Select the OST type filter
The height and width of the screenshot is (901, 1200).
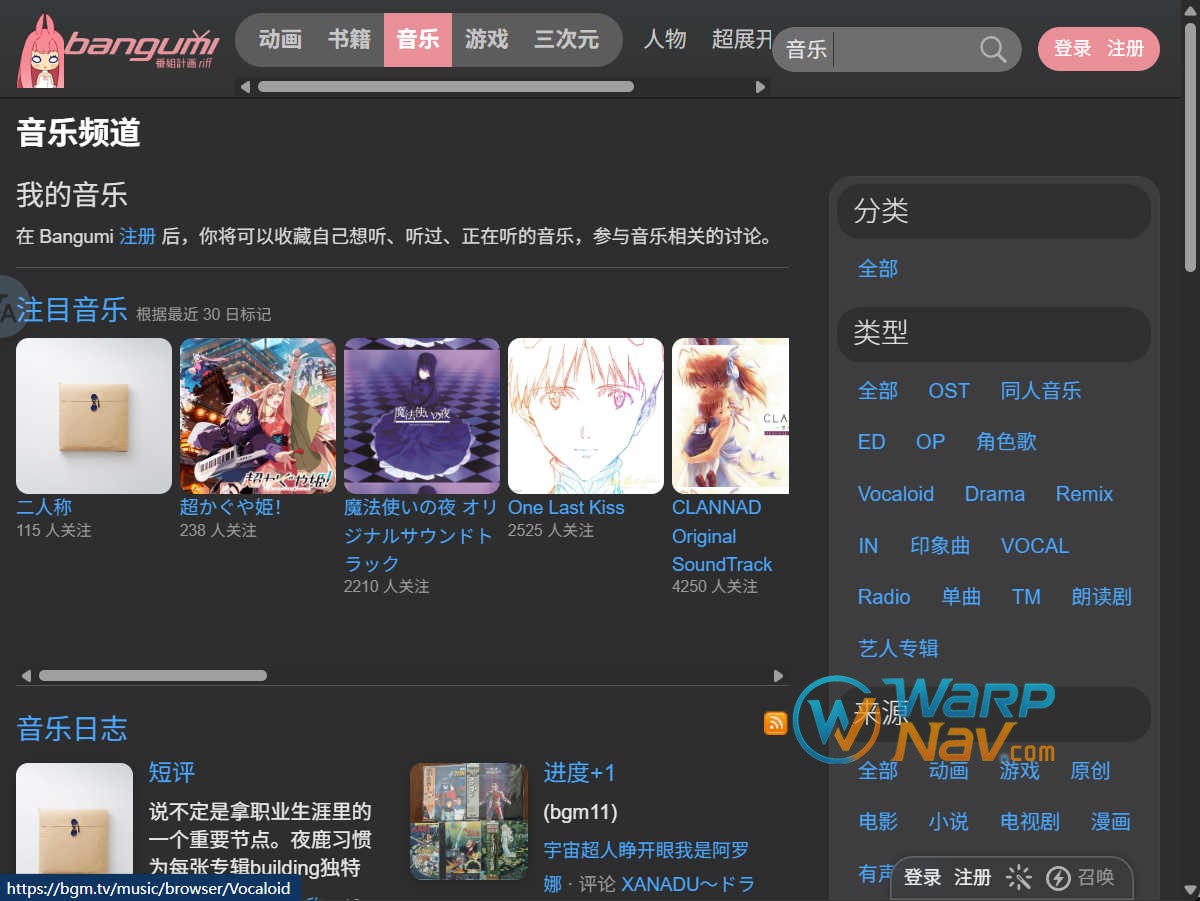coord(948,391)
